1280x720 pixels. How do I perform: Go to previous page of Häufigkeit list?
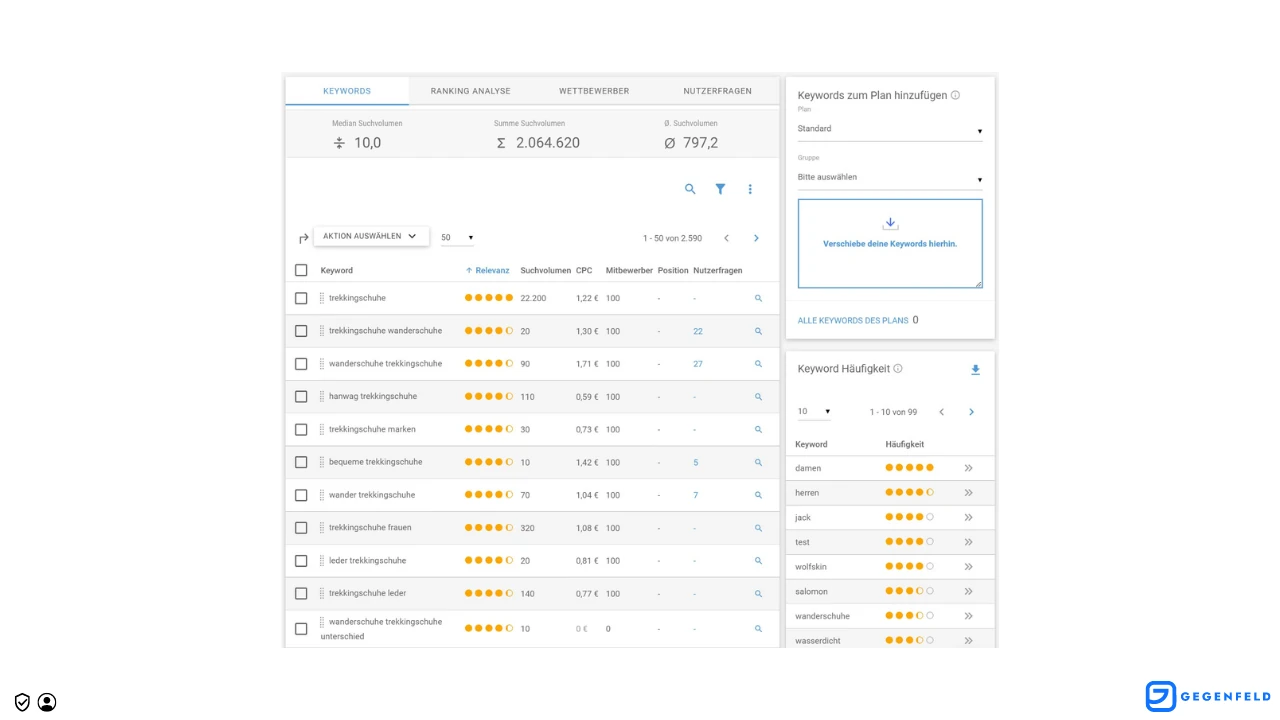pyautogui.click(x=941, y=412)
